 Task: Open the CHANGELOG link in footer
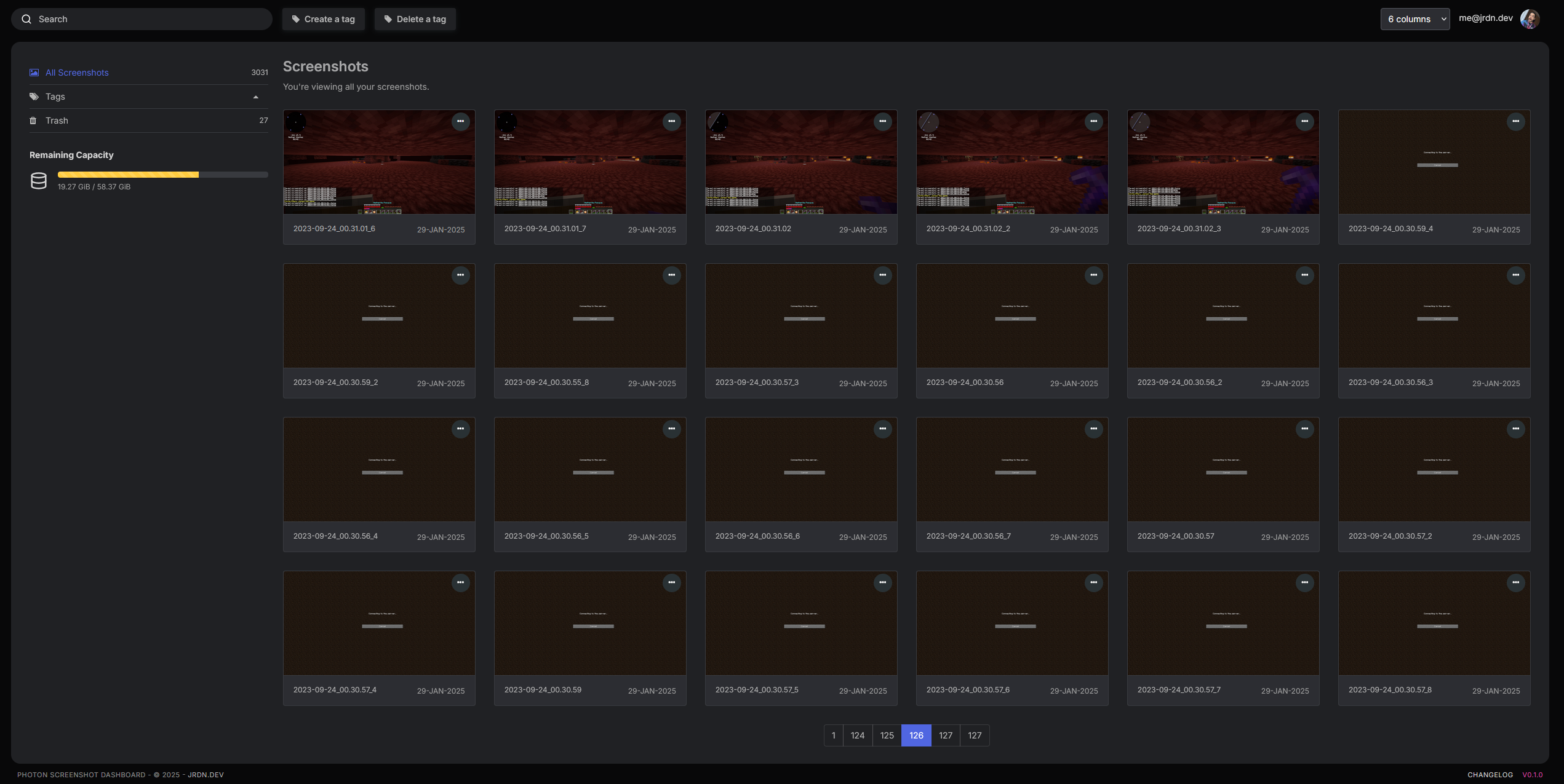[1490, 775]
